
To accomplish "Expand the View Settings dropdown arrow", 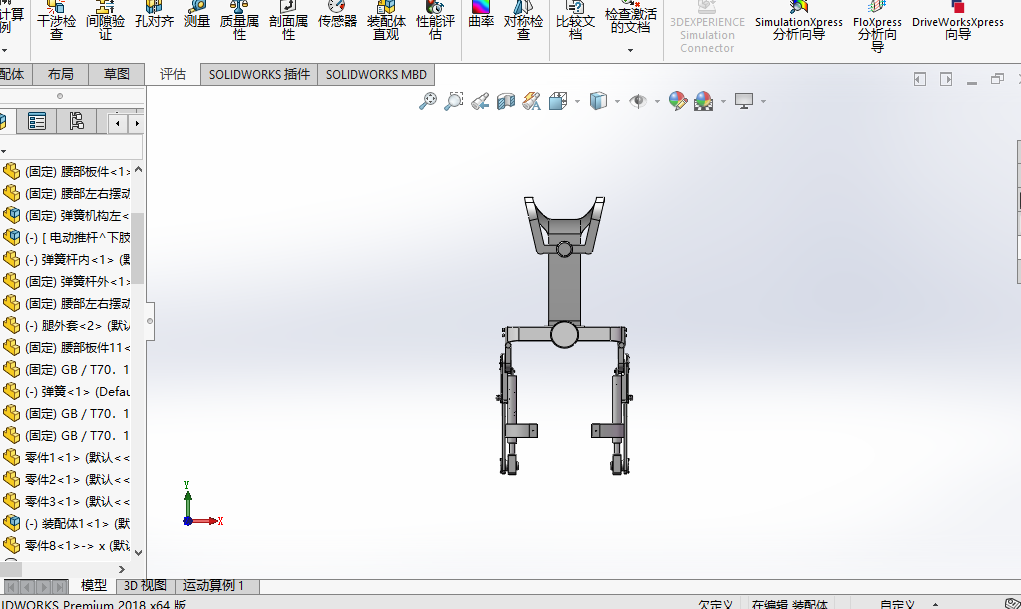I will tap(763, 102).
